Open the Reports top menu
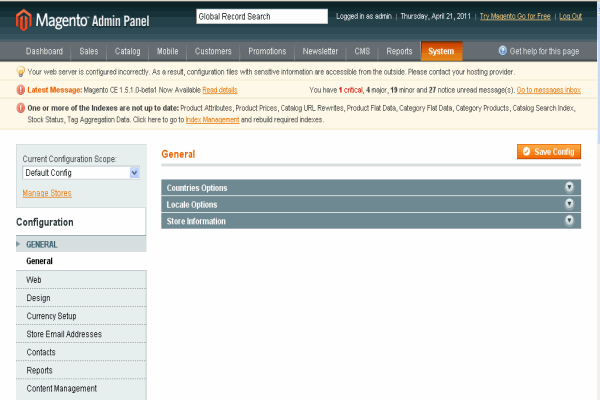 (399, 51)
